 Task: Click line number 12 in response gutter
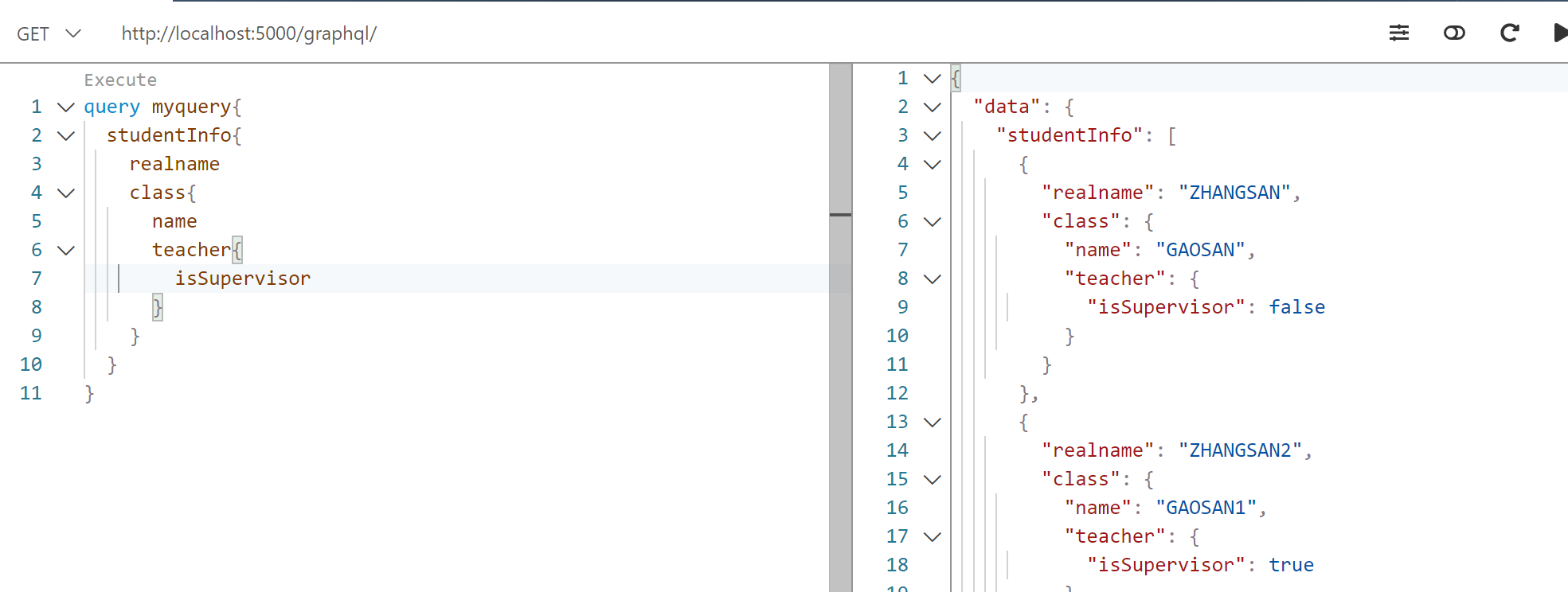click(897, 393)
